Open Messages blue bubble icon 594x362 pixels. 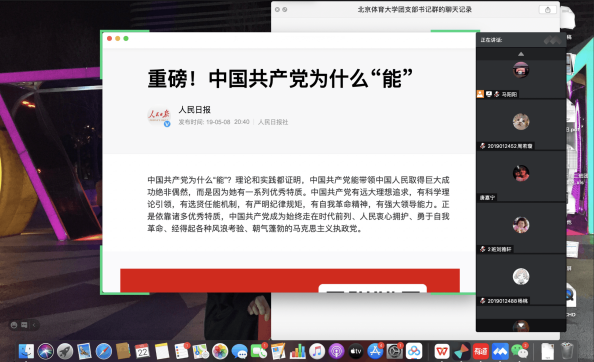tap(239, 352)
